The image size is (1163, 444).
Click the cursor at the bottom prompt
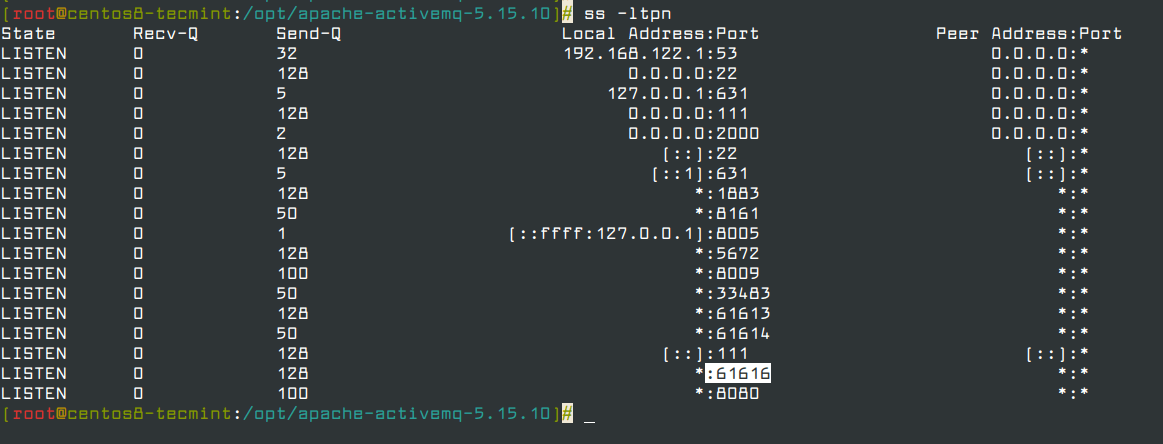(x=590, y=415)
